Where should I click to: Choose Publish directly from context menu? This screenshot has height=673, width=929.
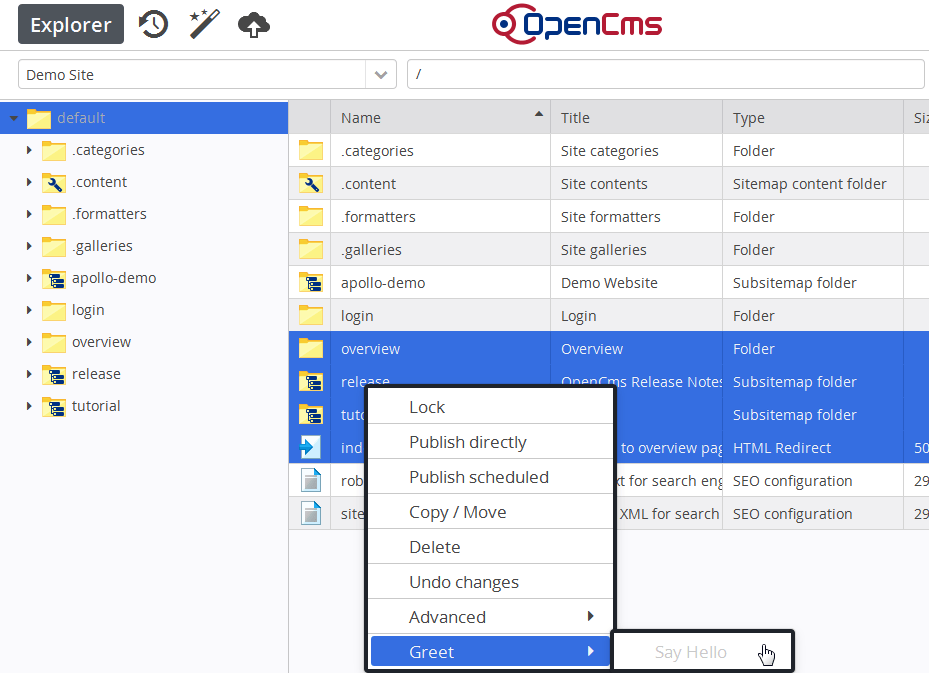coord(491,442)
